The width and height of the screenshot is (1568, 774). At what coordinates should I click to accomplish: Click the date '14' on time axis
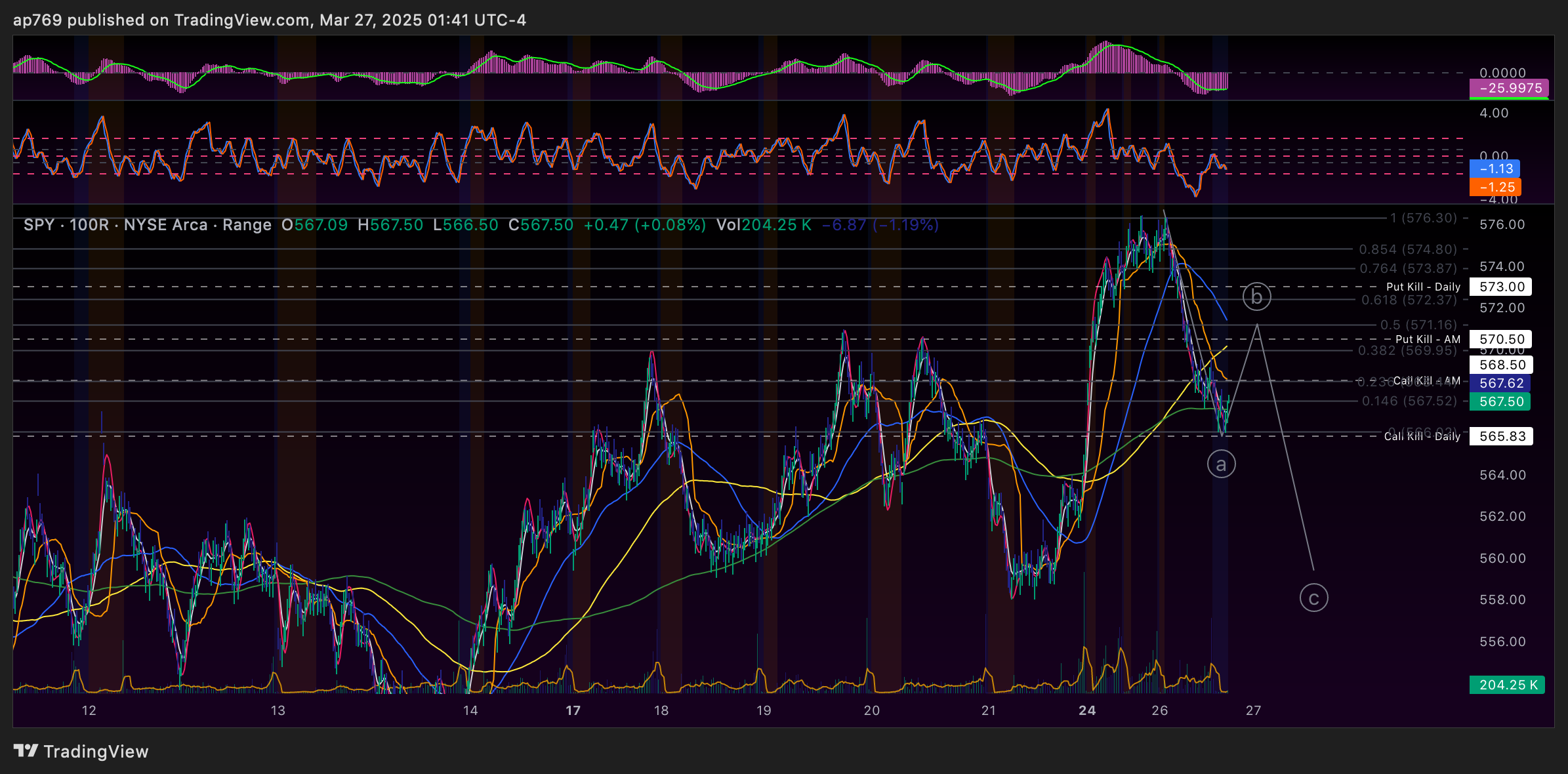[x=470, y=710]
